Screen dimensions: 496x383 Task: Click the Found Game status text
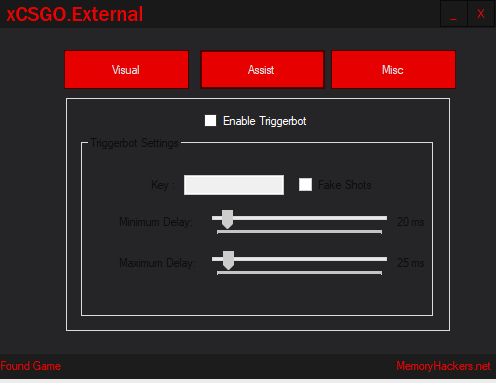coord(31,366)
